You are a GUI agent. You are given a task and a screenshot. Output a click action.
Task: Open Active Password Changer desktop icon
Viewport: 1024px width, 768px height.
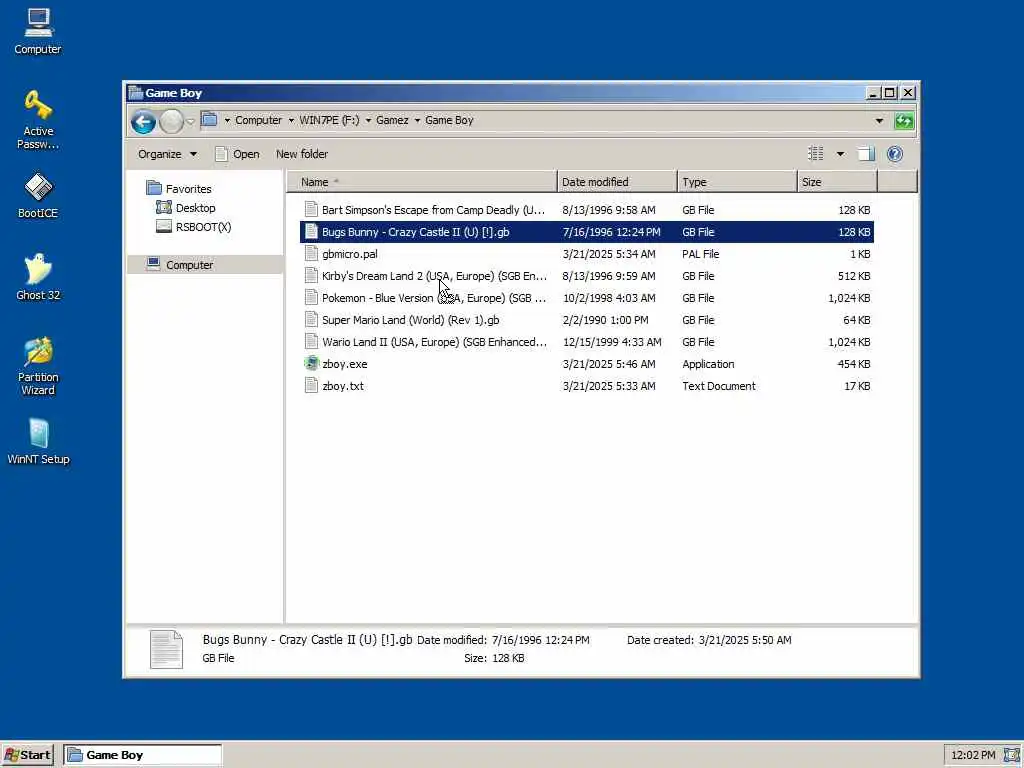click(38, 120)
